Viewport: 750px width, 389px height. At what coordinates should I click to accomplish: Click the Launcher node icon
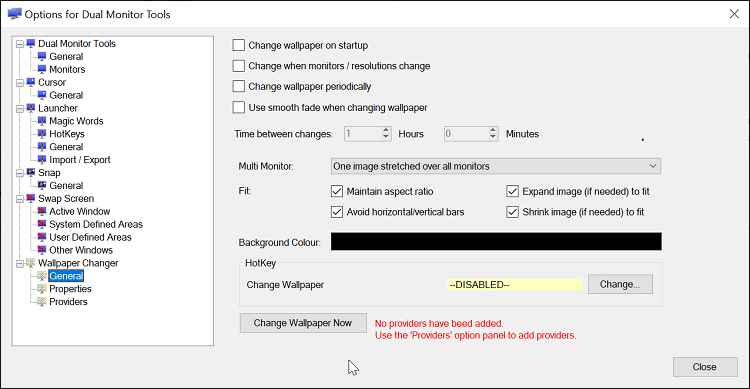point(31,108)
